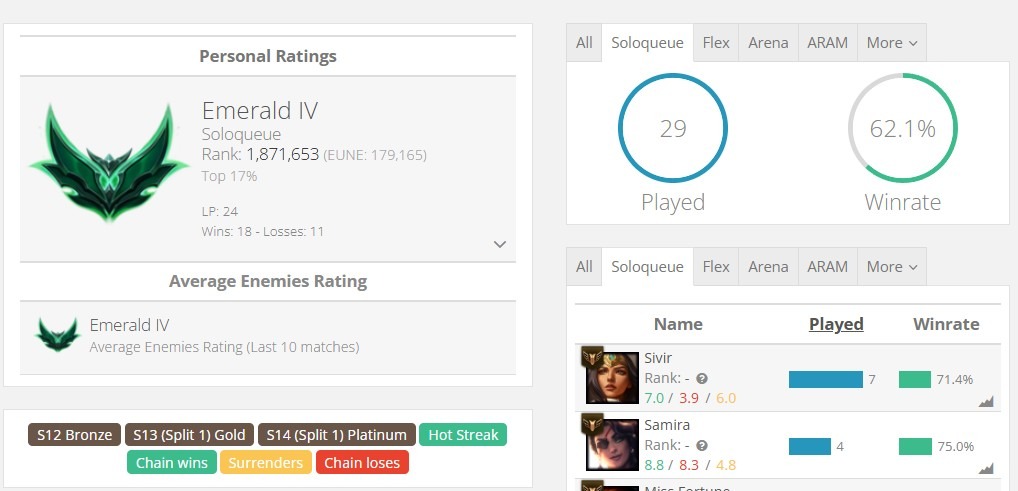The height and width of the screenshot is (491, 1018).
Task: Select the Soloqueue tab in the champions panel
Action: pyautogui.click(x=647, y=267)
